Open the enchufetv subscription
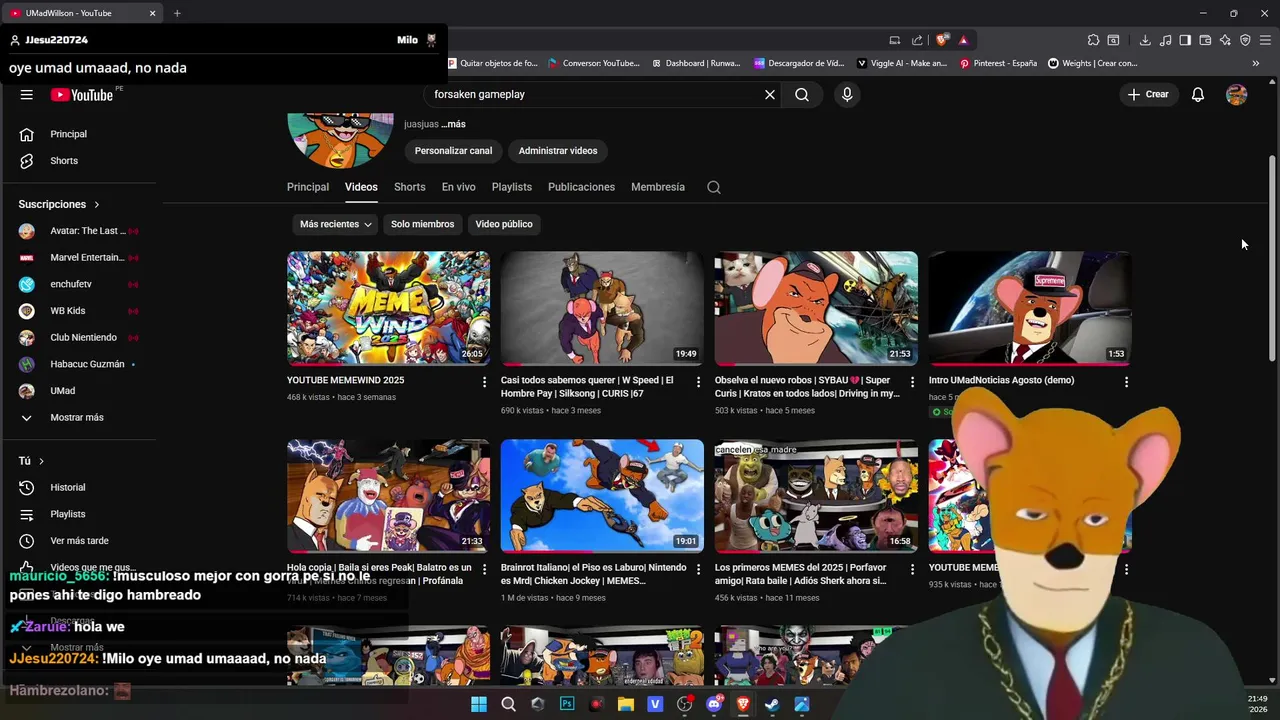The image size is (1280, 720). (77, 284)
